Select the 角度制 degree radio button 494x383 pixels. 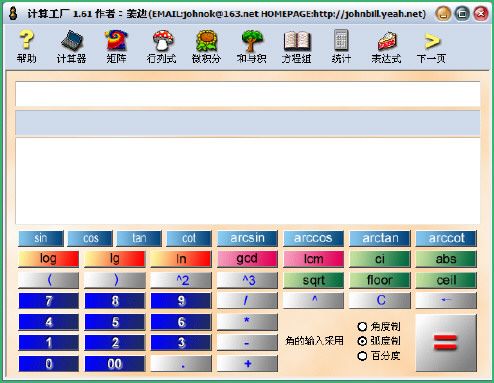pyautogui.click(x=362, y=326)
